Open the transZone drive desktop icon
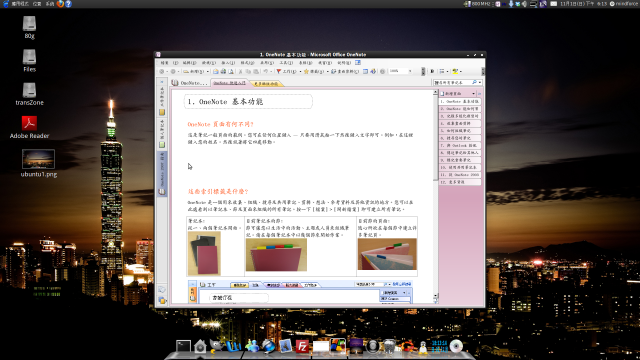Screen dimensions: 640x360 [29, 93]
